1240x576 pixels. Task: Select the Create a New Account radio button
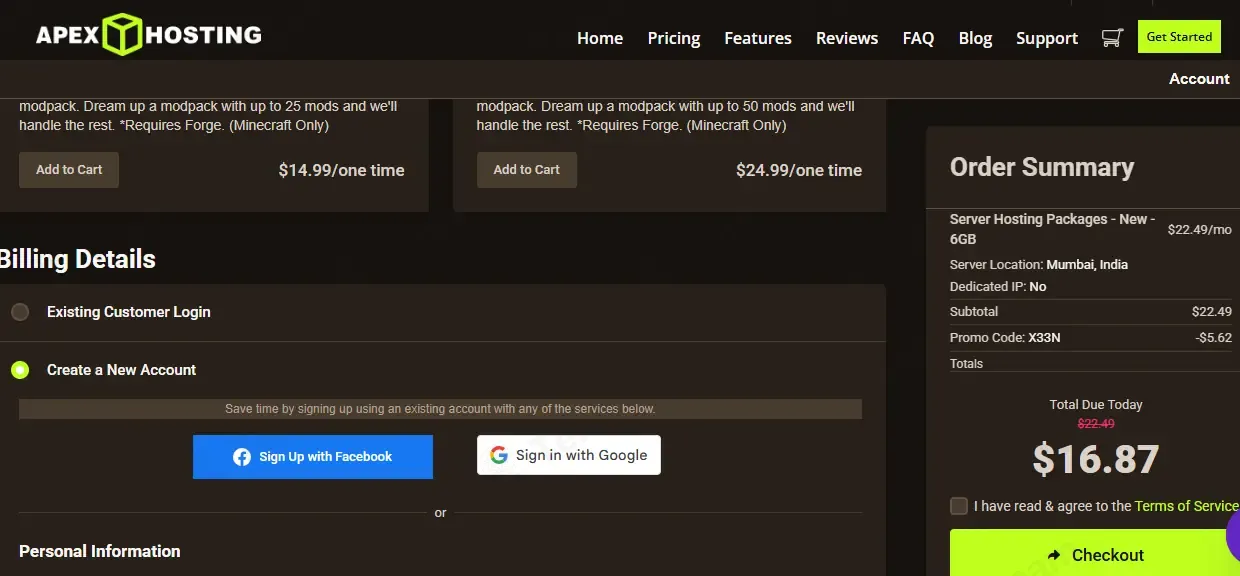coord(20,370)
